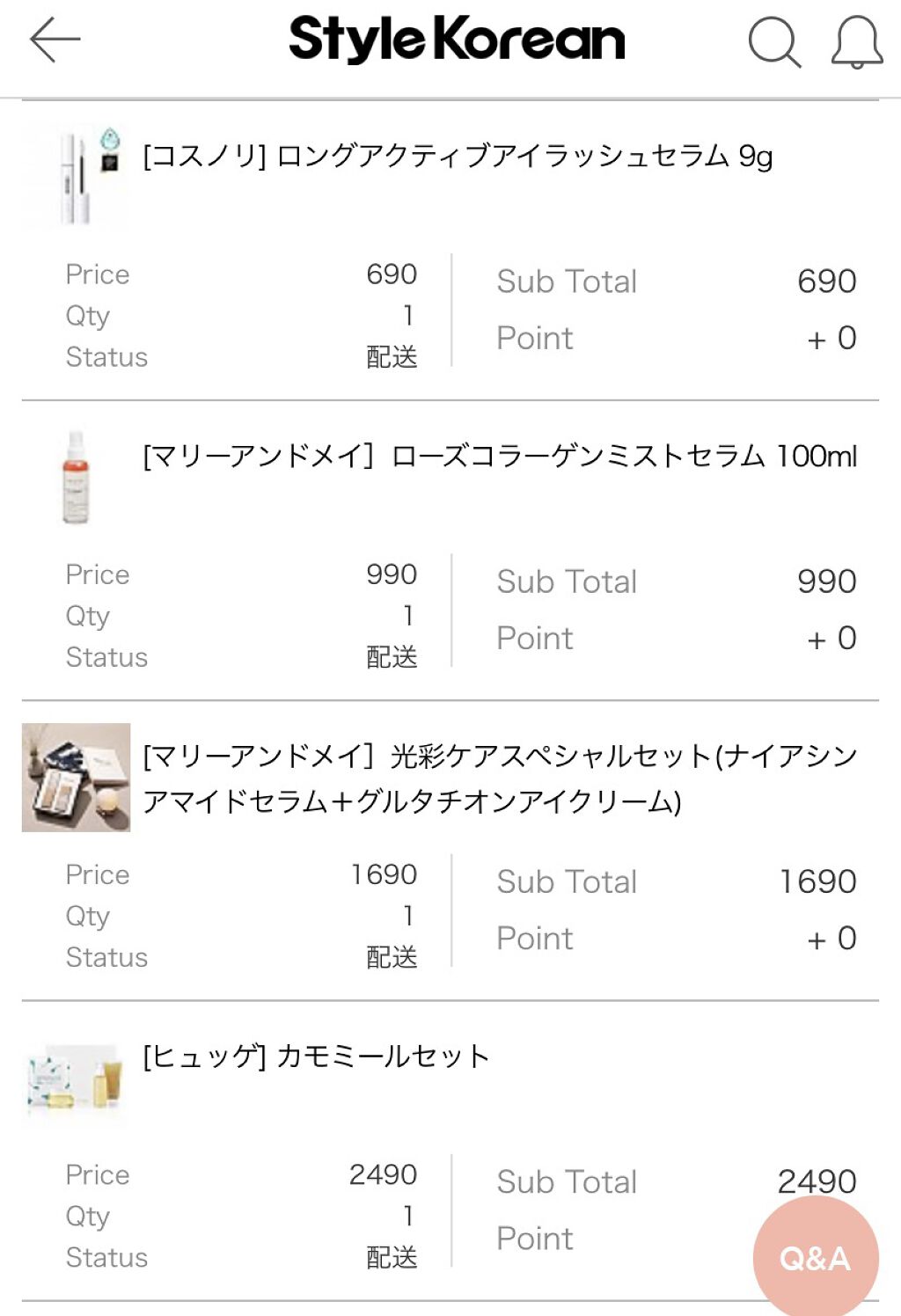The height and width of the screenshot is (1316, 901).
Task: Open the Q&A floating button
Action: point(815,1257)
